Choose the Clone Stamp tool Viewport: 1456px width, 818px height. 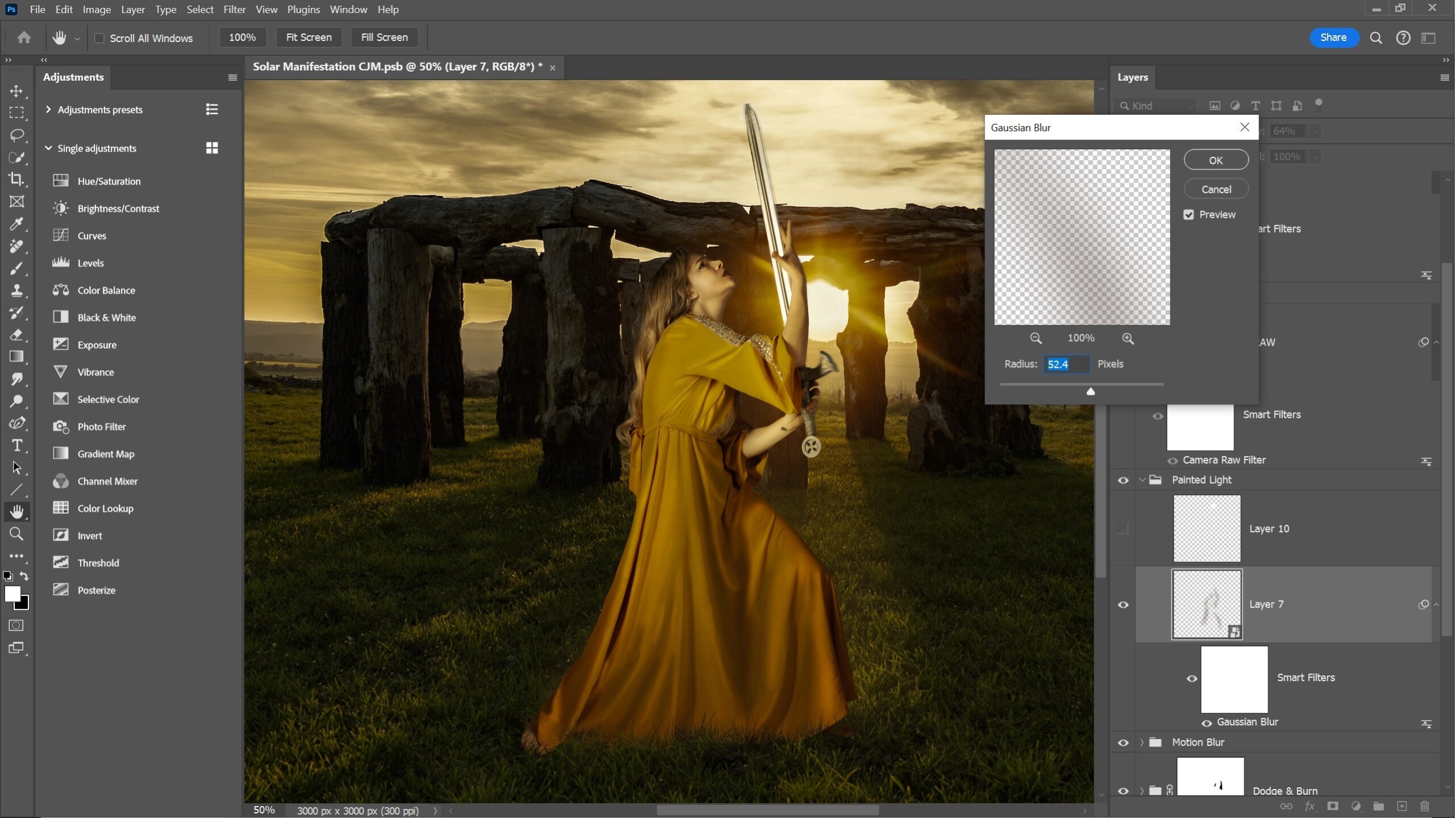[17, 291]
